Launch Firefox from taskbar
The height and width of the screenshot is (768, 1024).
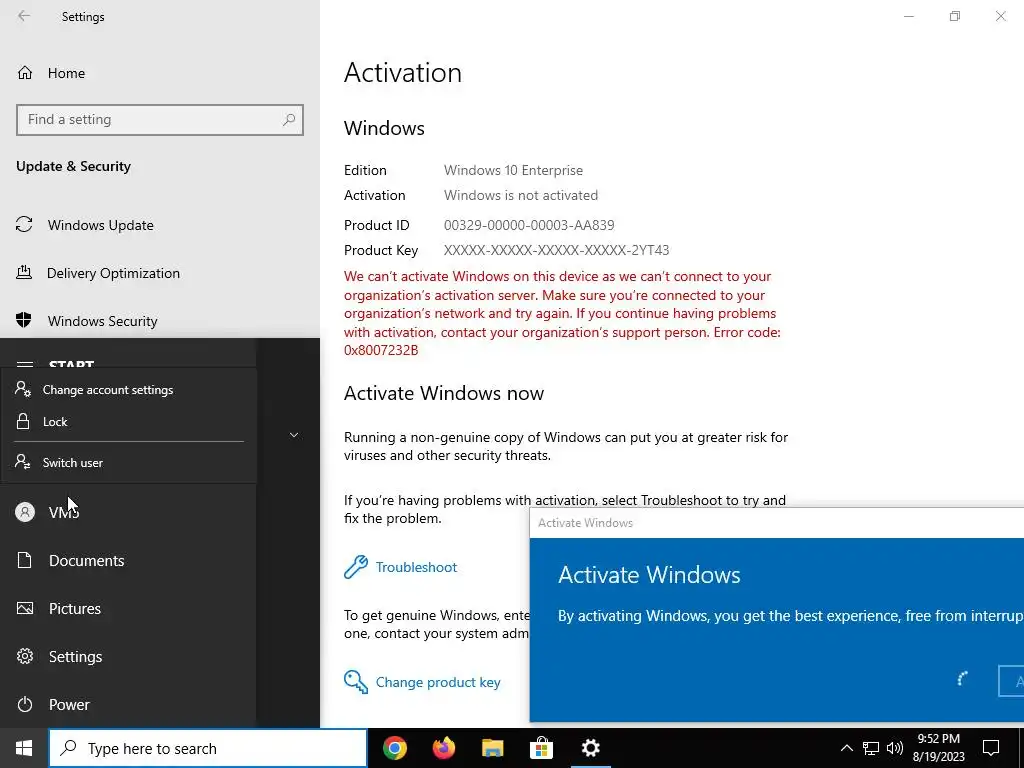[x=444, y=748]
